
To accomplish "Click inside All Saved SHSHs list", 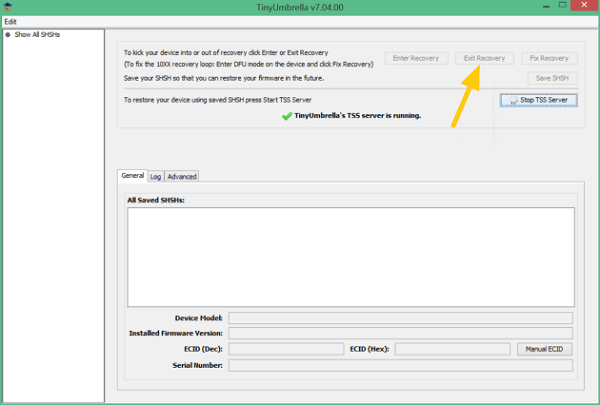I will (351, 257).
